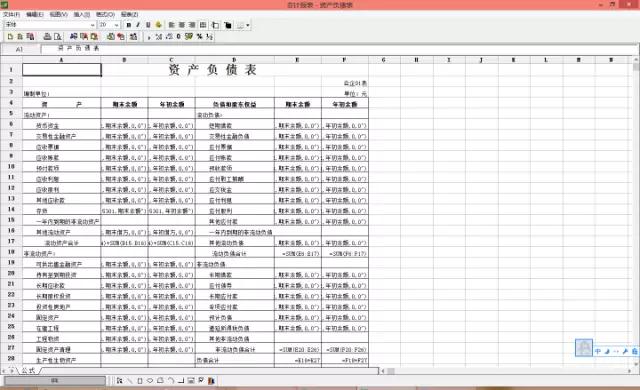Select the ellipse drawing tool

click(x=150, y=381)
